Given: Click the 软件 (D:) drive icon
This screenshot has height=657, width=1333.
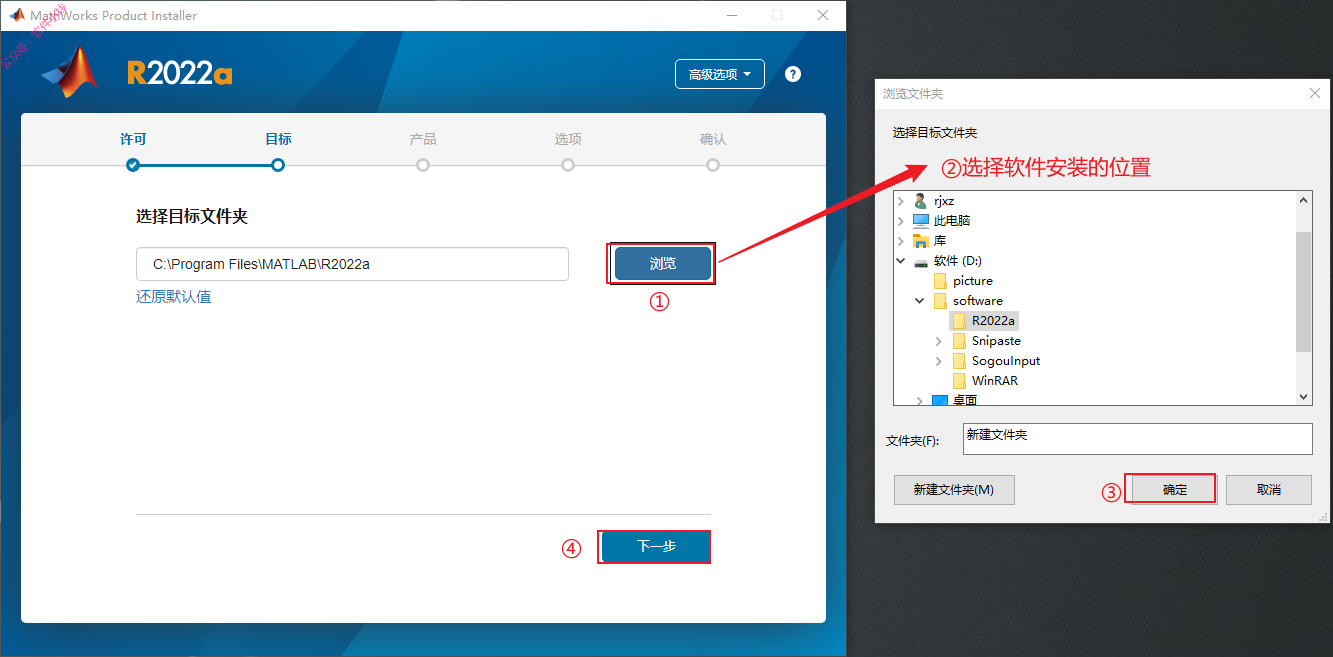Looking at the screenshot, I should [921, 261].
